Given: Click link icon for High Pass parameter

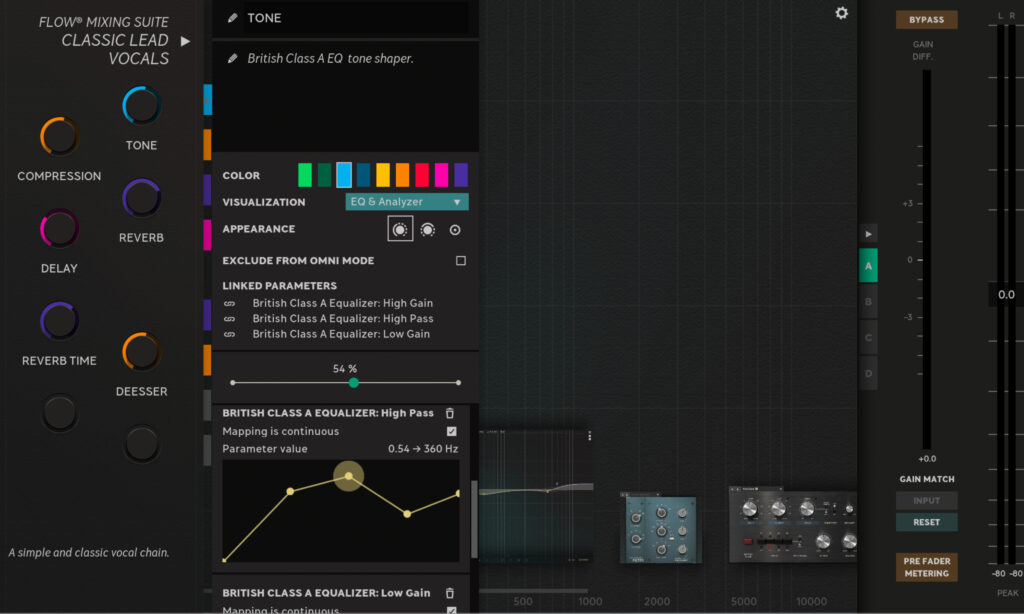Looking at the screenshot, I should coord(229,319).
